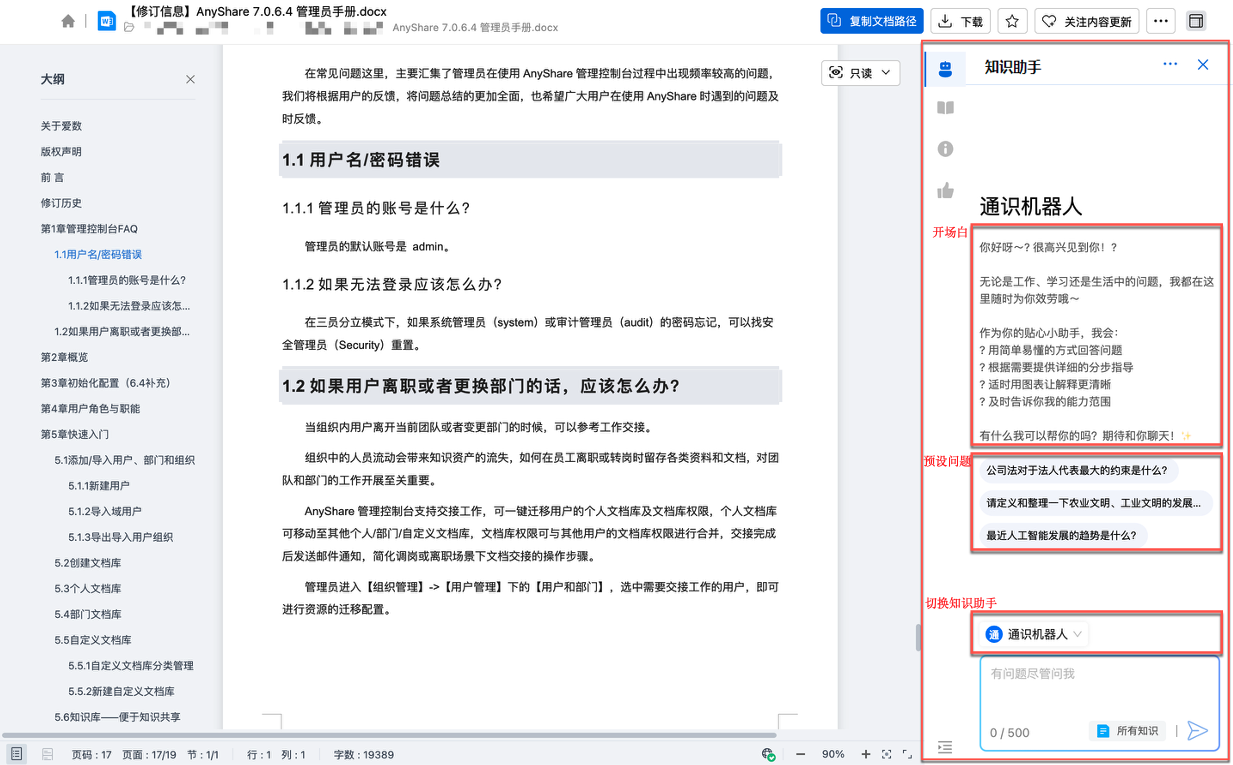Go to the home page icon
The image size is (1233, 765).
click(68, 21)
